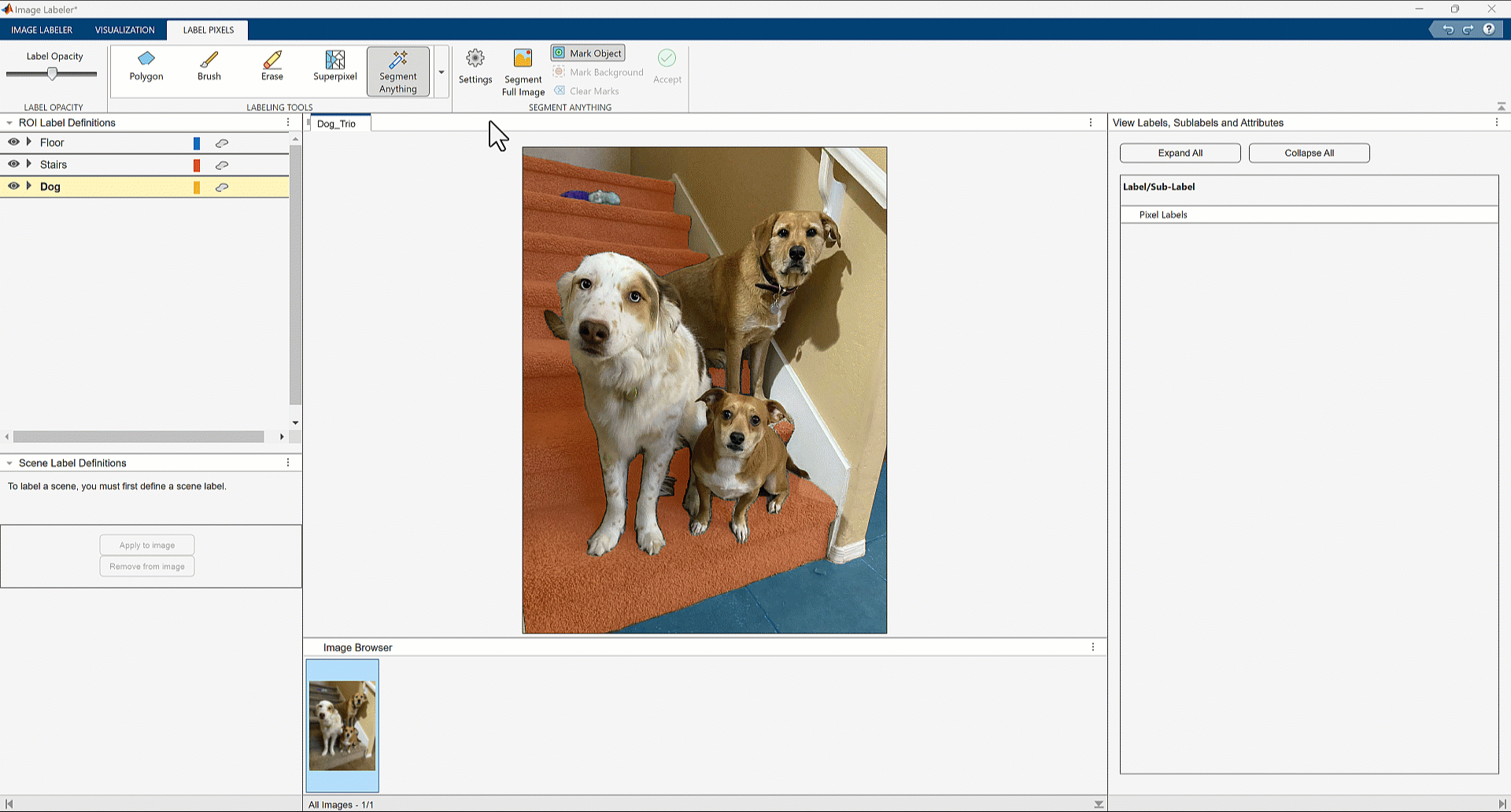Click the link icon on Dog row

coord(222,187)
